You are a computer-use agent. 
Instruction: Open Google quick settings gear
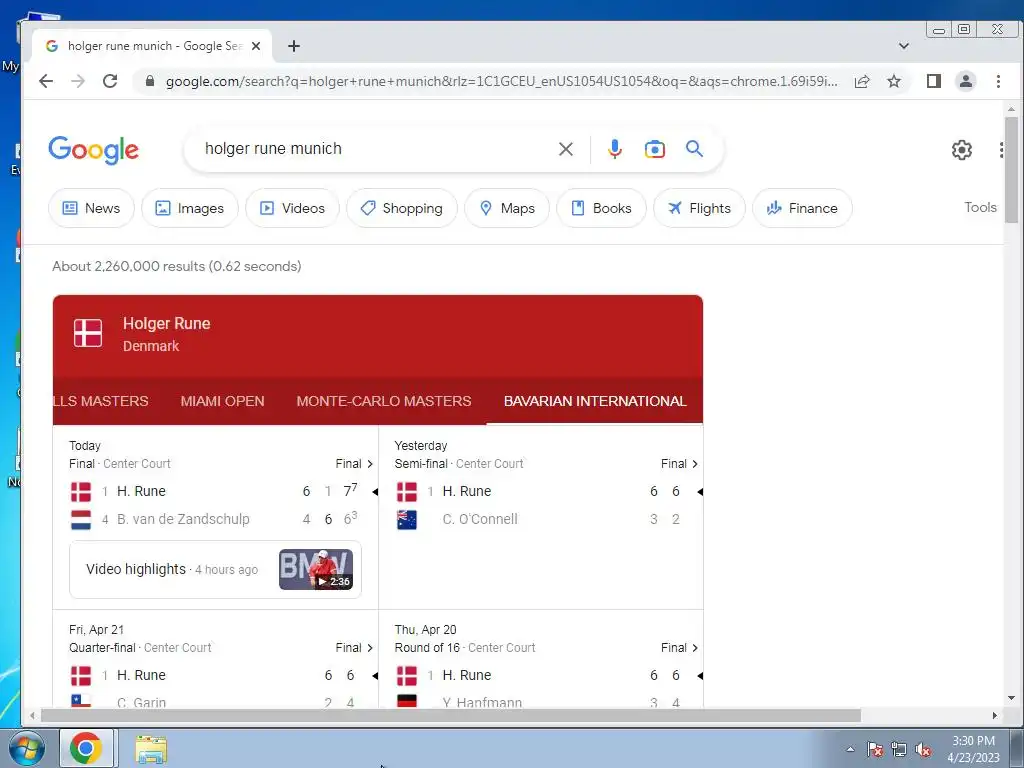tap(961, 150)
